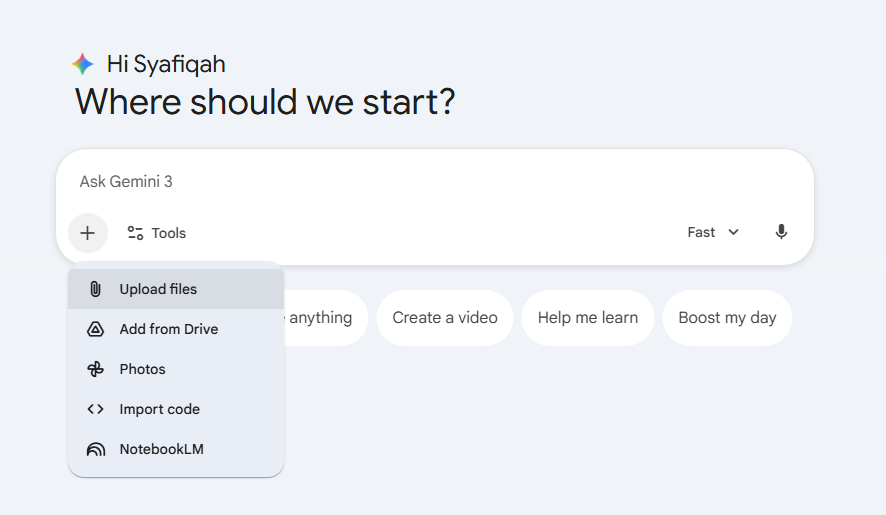
Task: Expand the Fast model dropdown
Action: (713, 232)
